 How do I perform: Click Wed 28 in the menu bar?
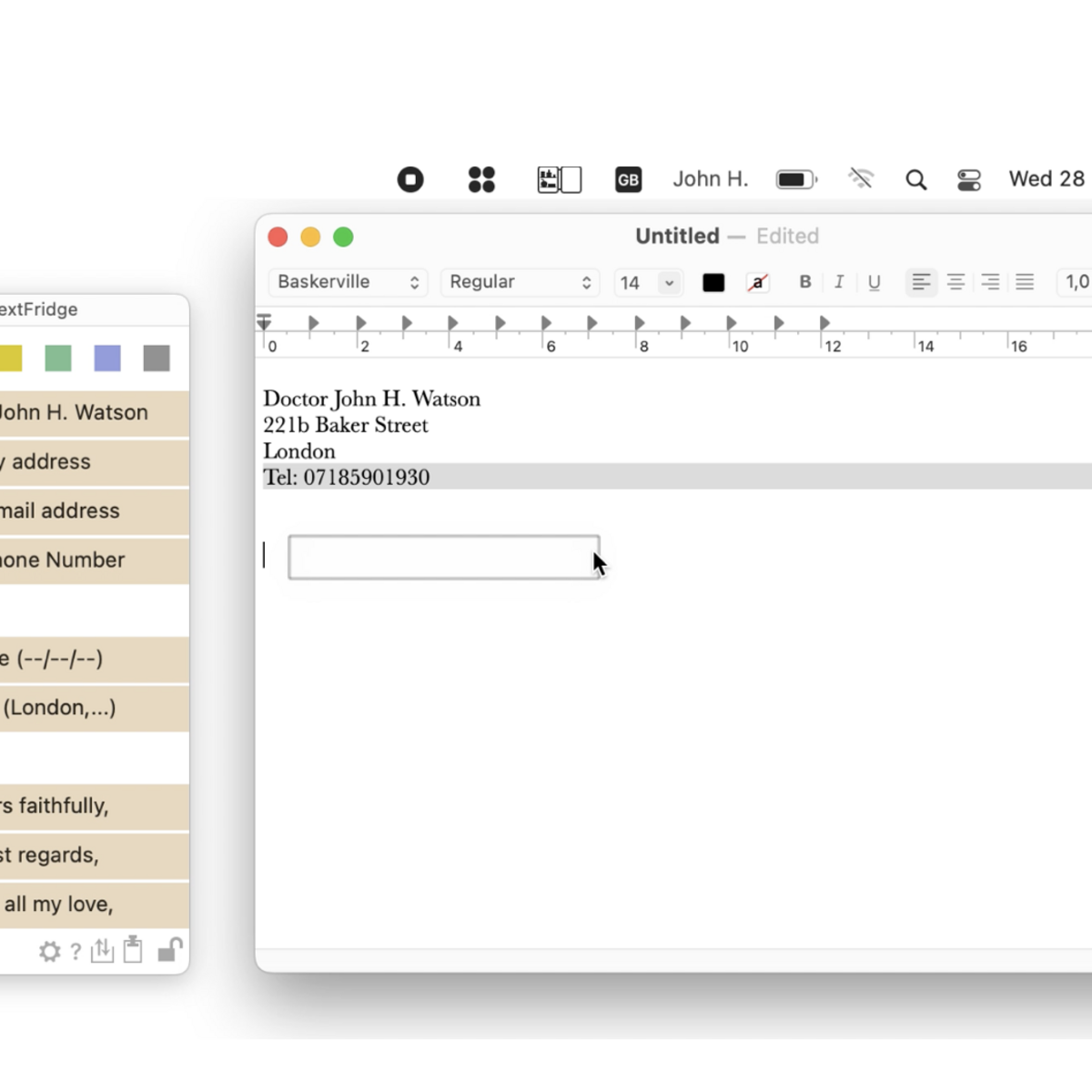pos(1045,178)
